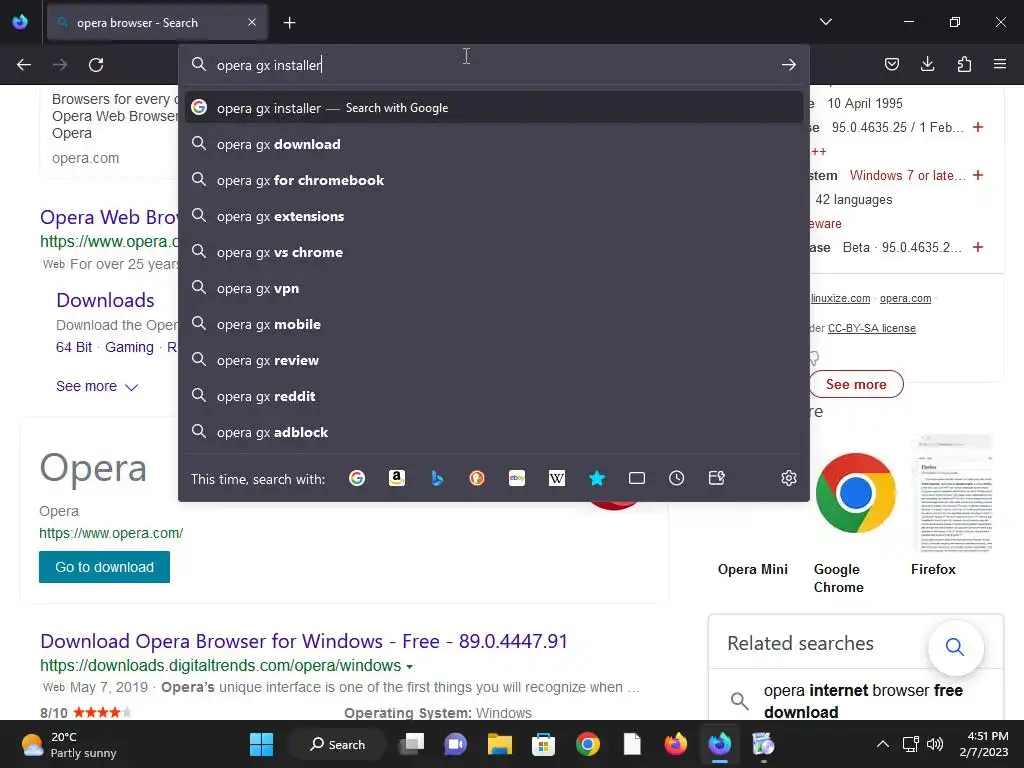The width and height of the screenshot is (1024, 768).
Task: Open File Explorer from taskbar
Action: pyautogui.click(x=500, y=744)
